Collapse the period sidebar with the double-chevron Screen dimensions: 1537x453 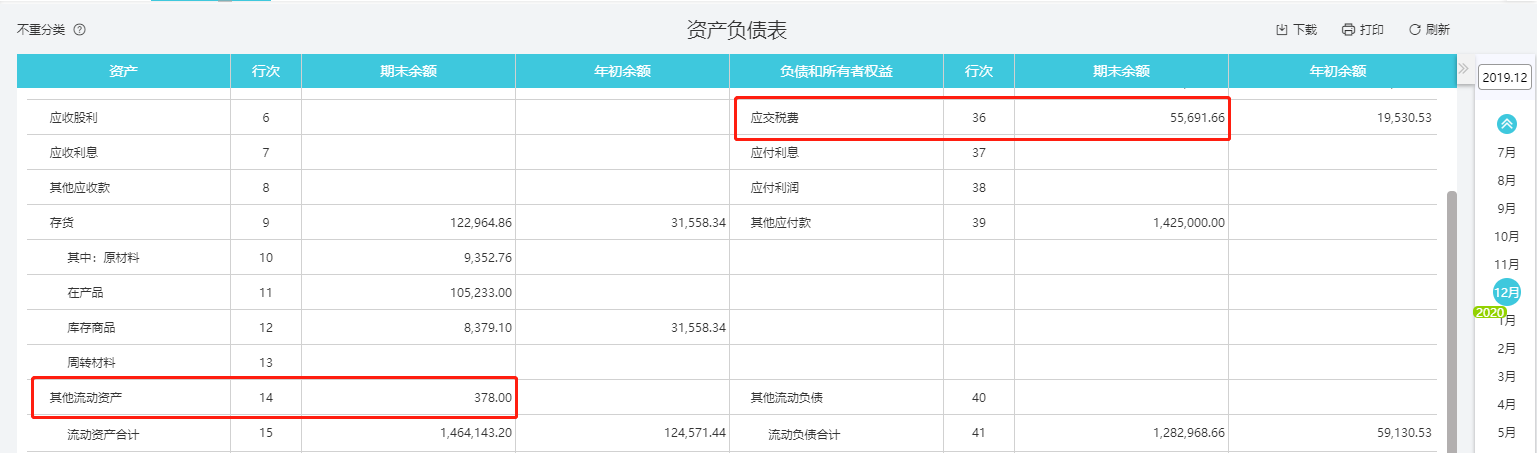pyautogui.click(x=1462, y=69)
